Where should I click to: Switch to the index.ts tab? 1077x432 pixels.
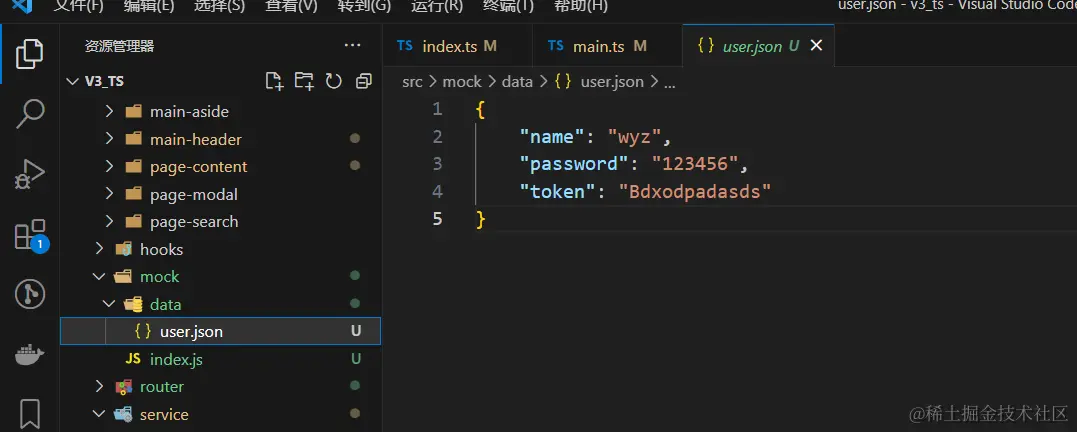click(x=449, y=46)
